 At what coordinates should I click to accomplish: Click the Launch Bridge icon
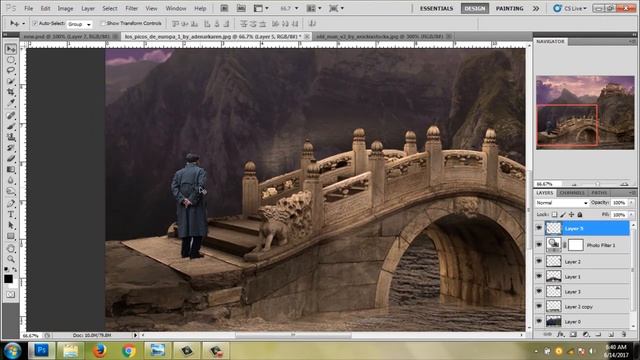point(224,8)
